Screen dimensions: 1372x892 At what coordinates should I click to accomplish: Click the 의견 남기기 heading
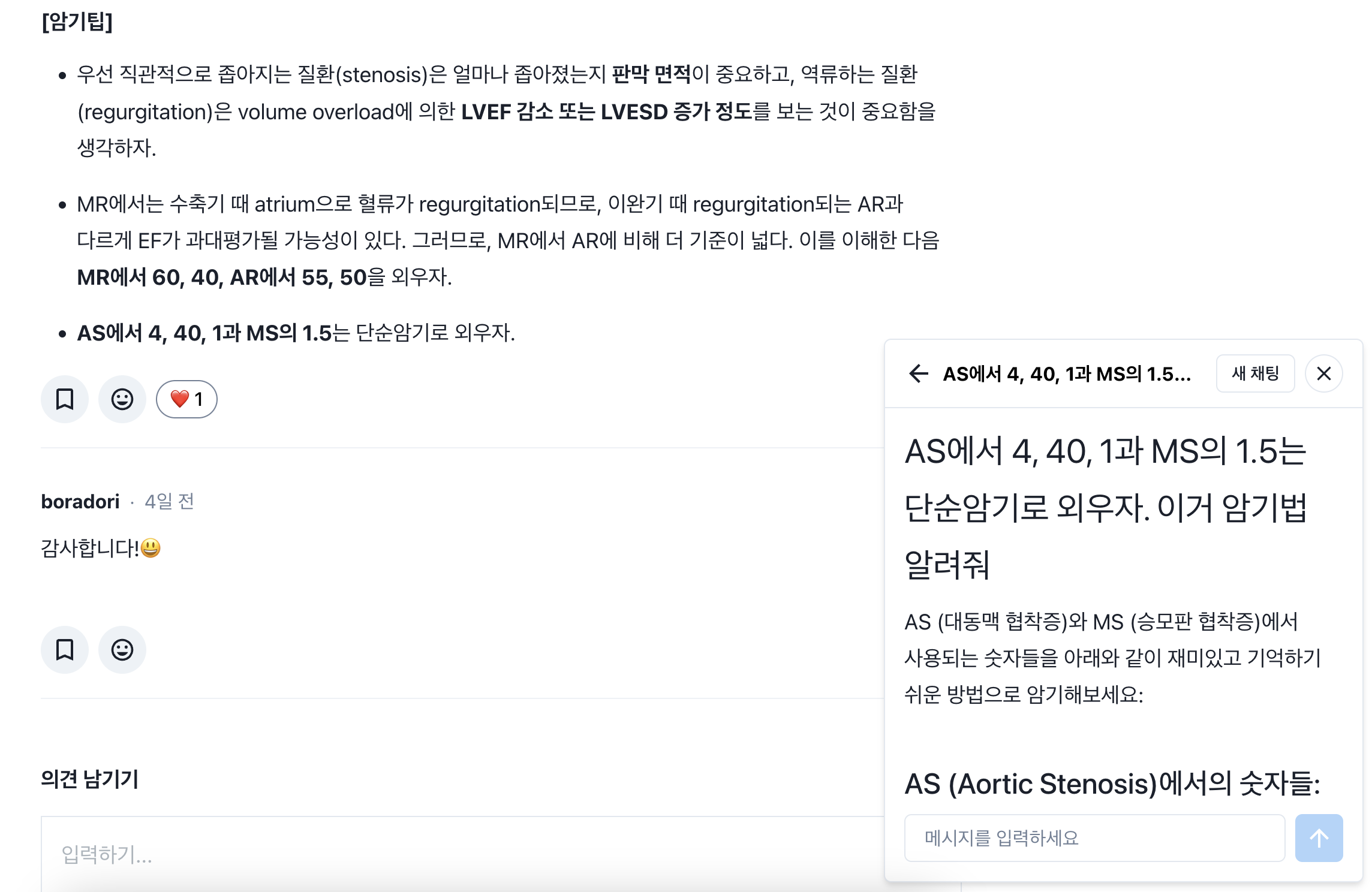90,779
